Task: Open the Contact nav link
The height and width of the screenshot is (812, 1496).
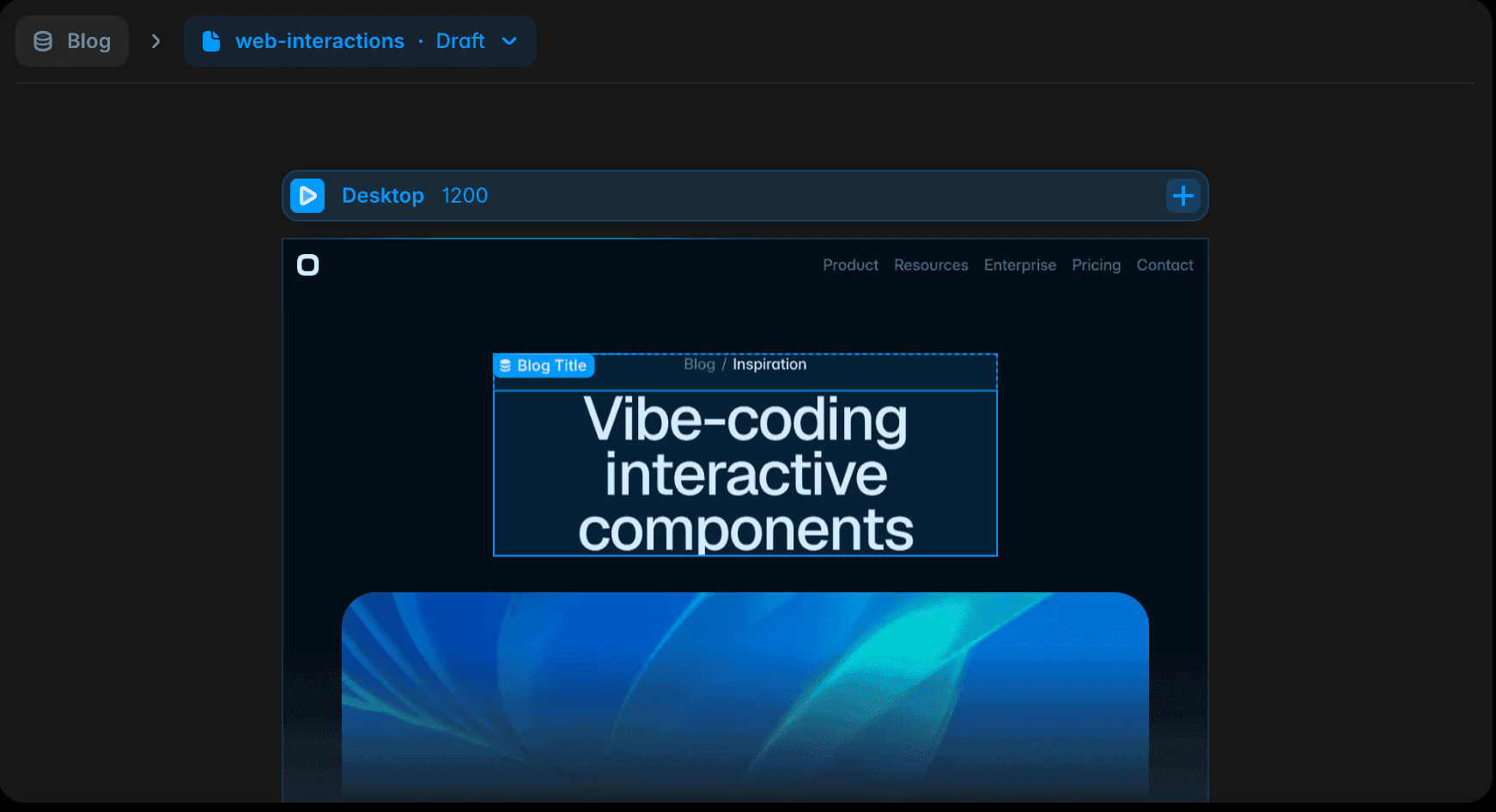Action: click(1165, 265)
